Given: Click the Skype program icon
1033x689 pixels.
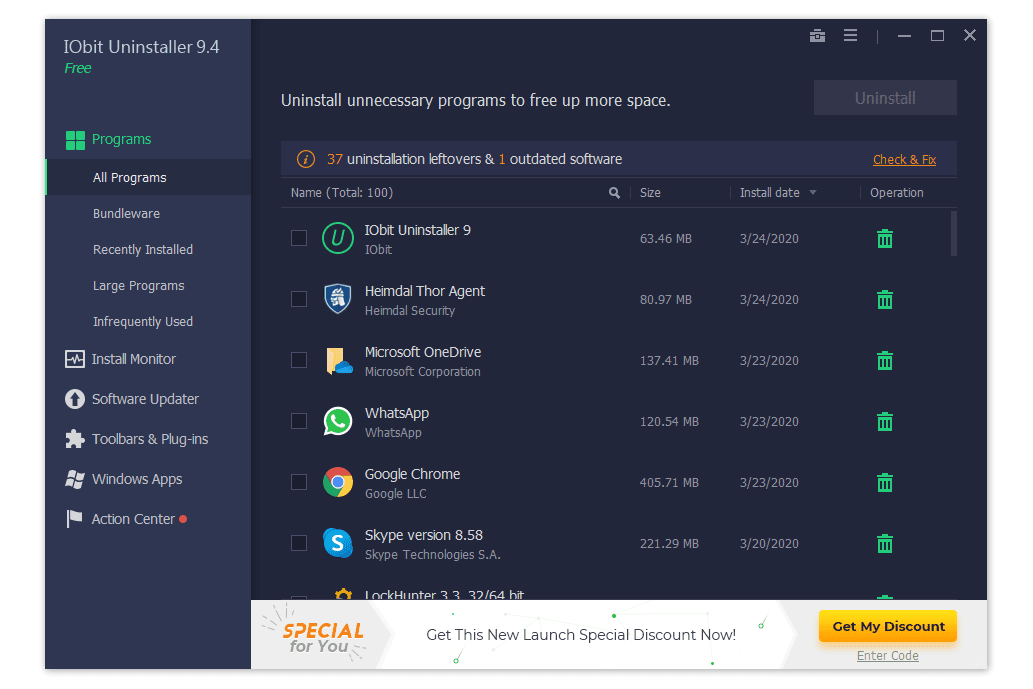Looking at the screenshot, I should (338, 543).
